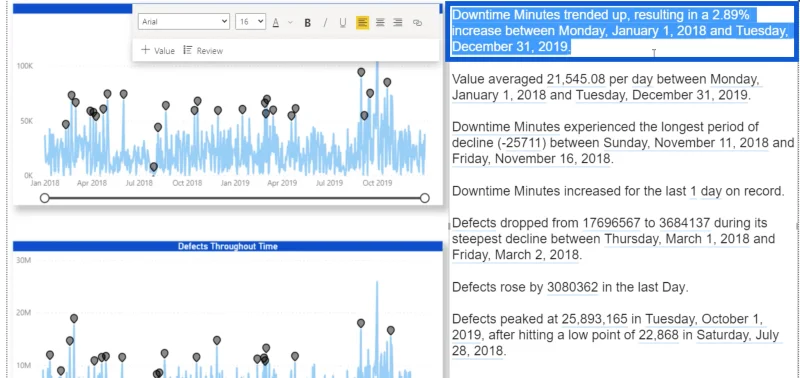The height and width of the screenshot is (378, 800).
Task: Click the 21,545.08 average value
Action: point(576,79)
